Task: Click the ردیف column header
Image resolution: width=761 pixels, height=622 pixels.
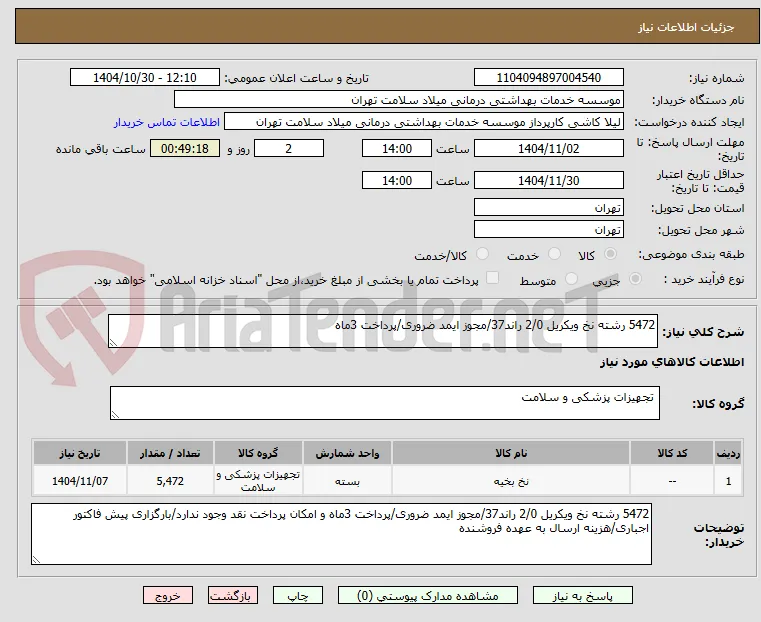Action: tap(728, 453)
